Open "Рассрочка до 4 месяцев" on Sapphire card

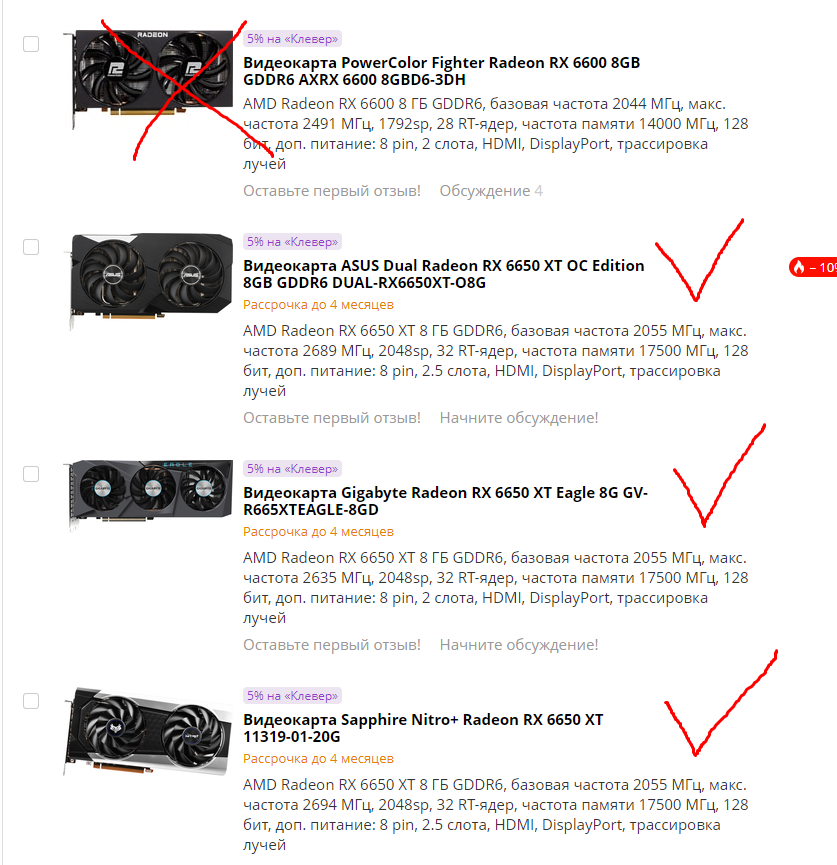(318, 759)
